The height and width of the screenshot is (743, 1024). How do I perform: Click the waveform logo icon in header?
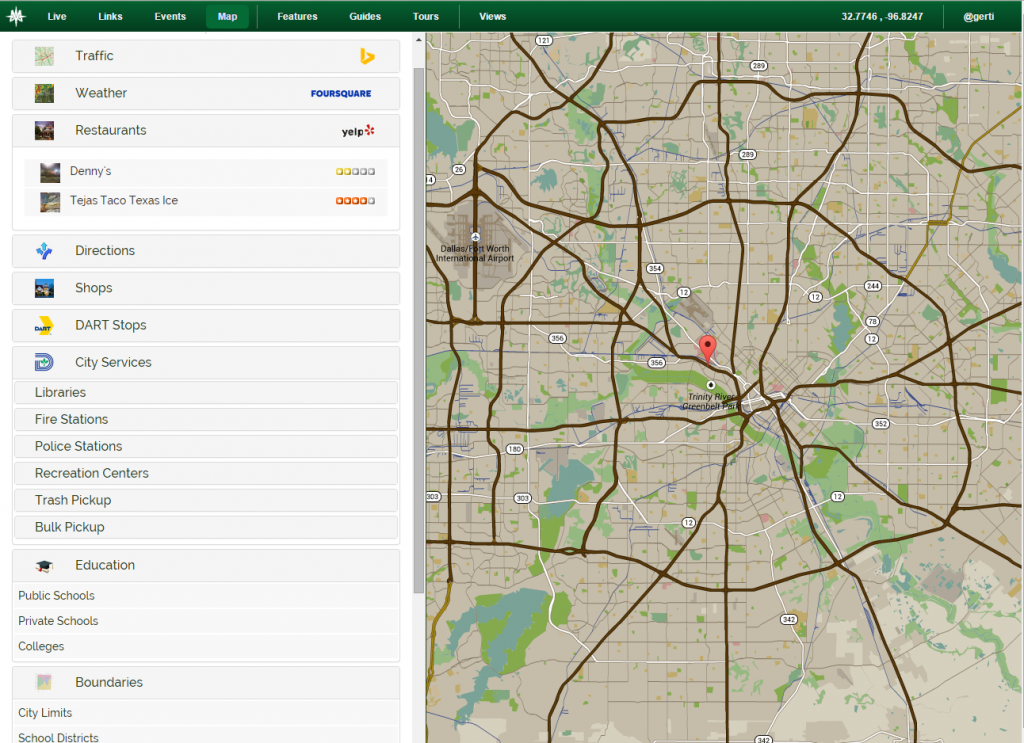16,16
